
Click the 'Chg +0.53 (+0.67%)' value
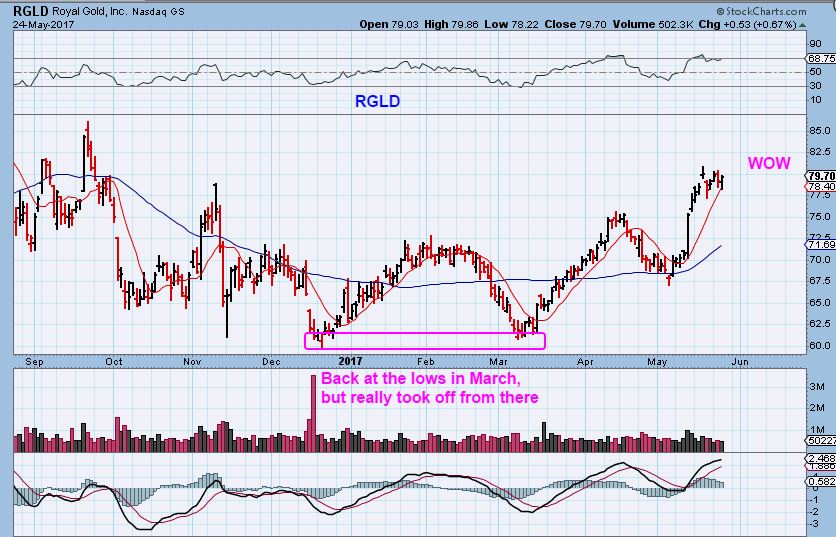click(x=747, y=25)
